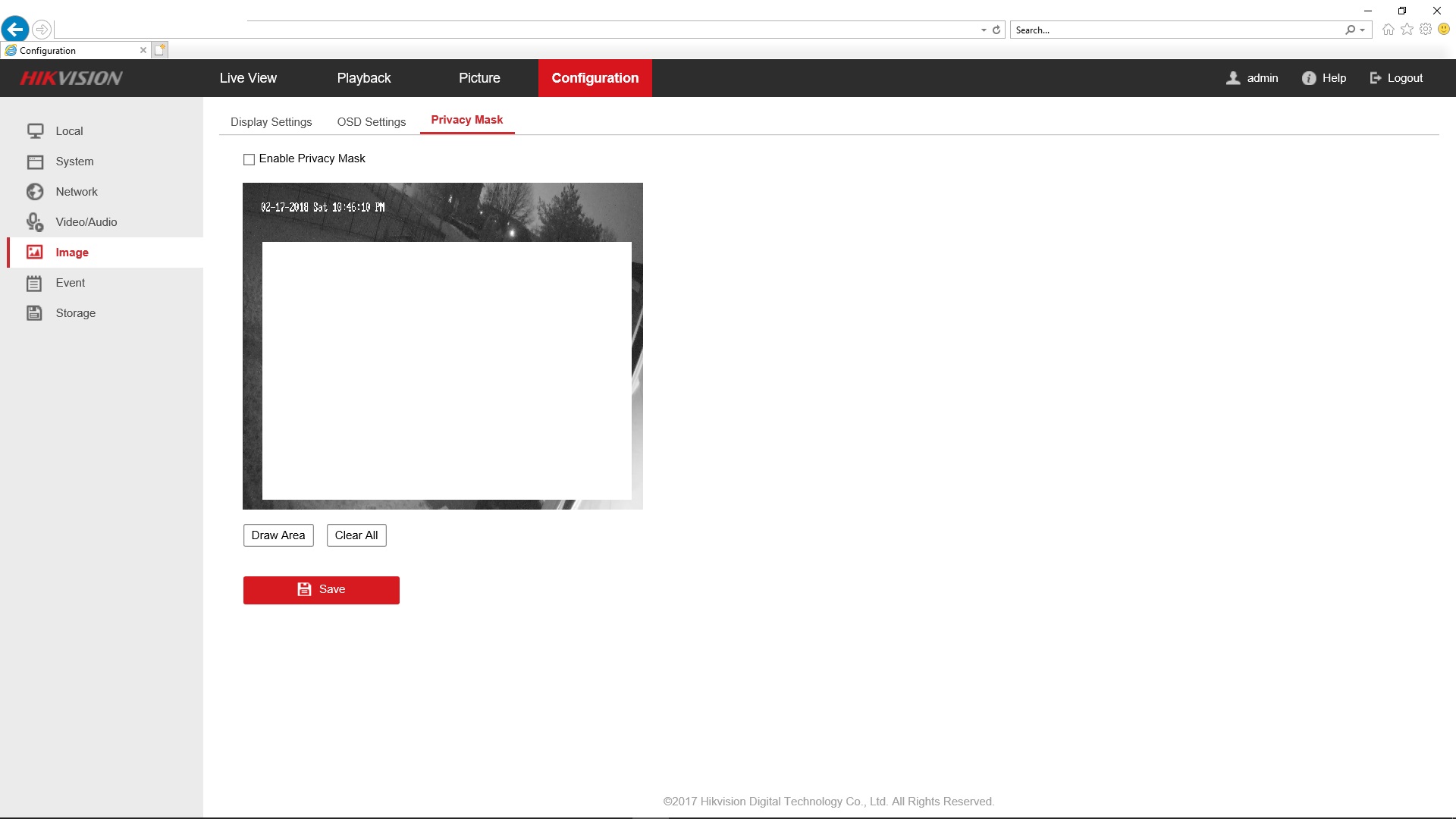Open the Live View menu

pos(248,78)
